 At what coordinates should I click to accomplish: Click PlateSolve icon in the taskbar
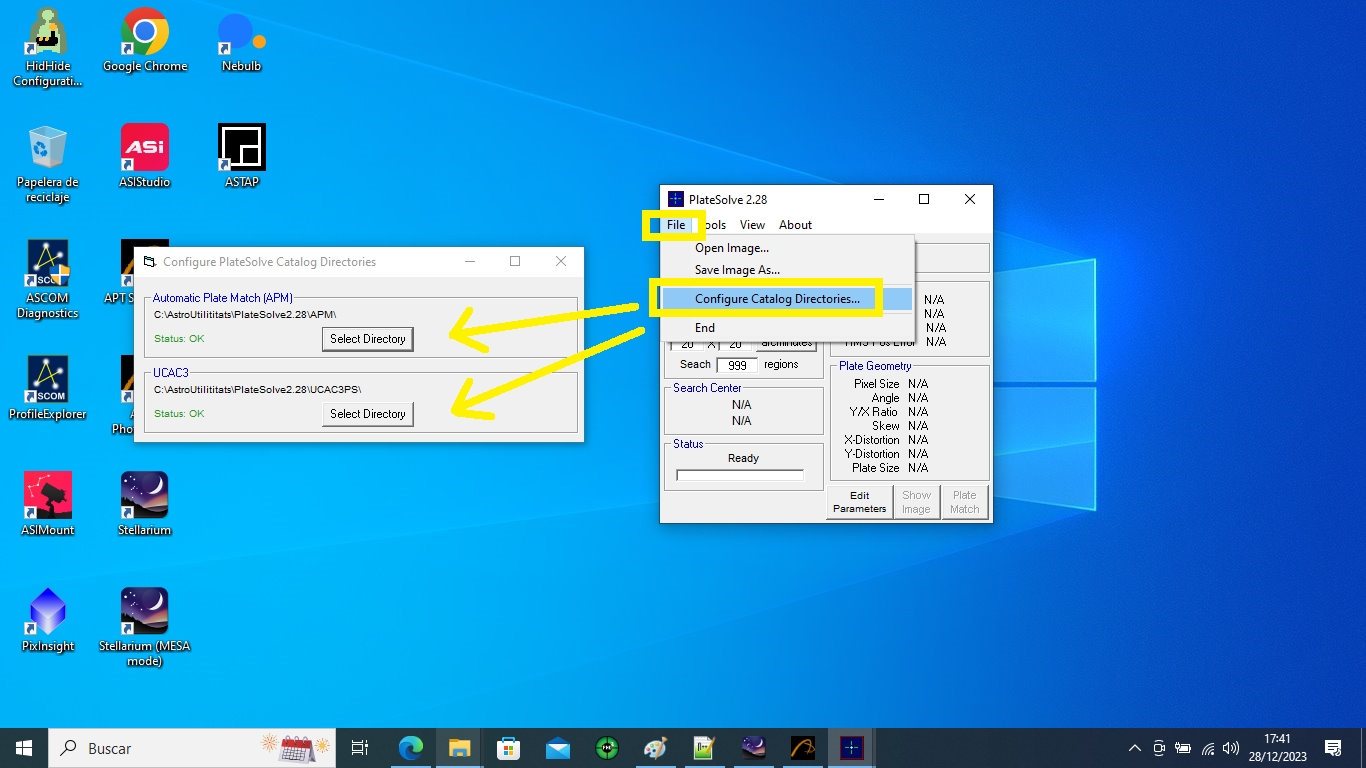point(851,748)
